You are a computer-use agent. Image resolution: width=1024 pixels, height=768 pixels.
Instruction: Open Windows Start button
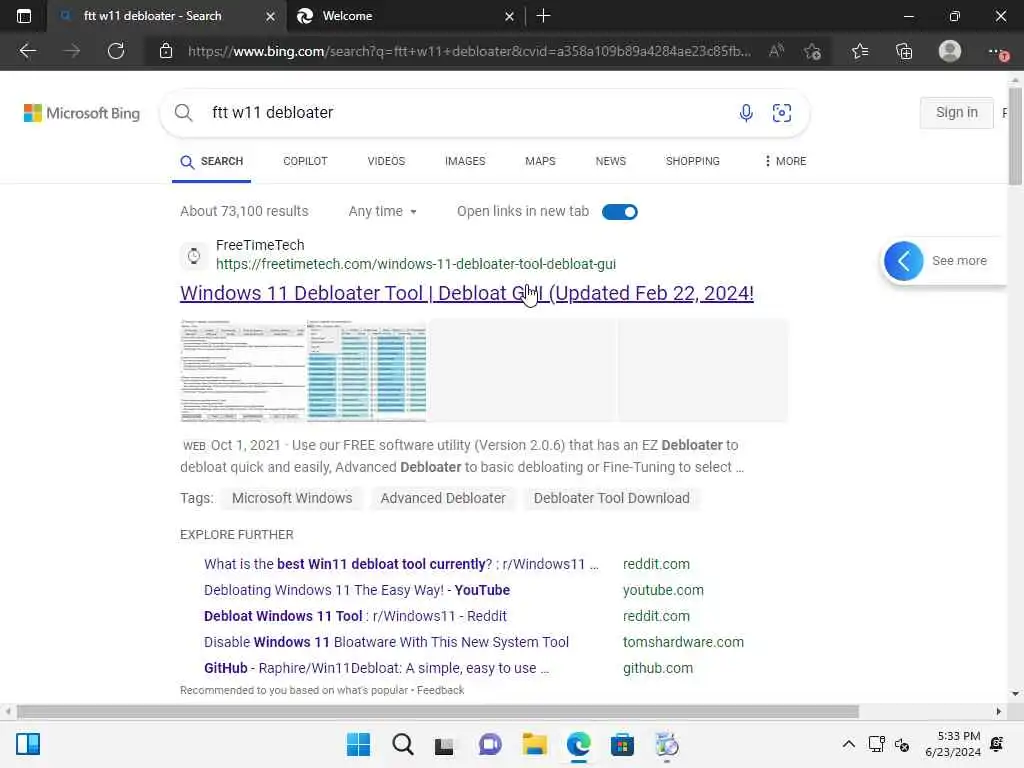coord(358,744)
